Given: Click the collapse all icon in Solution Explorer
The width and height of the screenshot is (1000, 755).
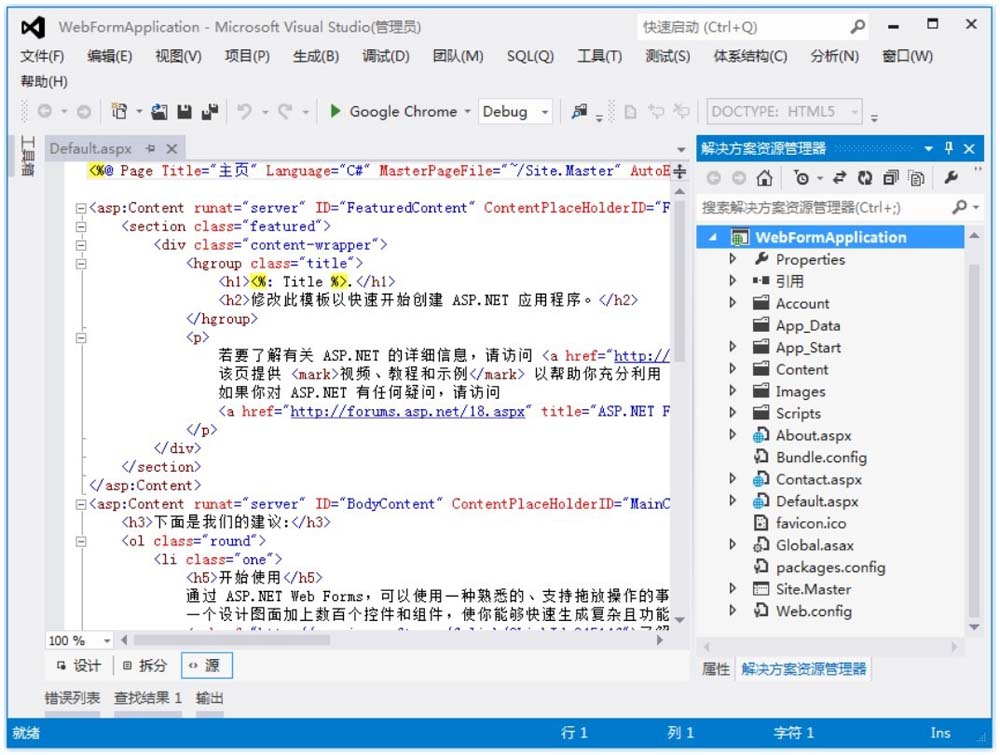Looking at the screenshot, I should (x=891, y=178).
